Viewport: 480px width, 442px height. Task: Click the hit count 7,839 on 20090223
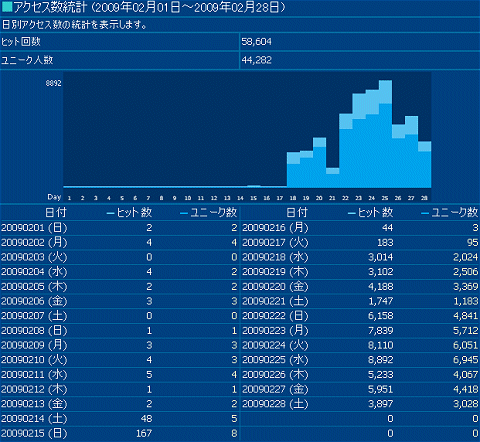(381, 330)
